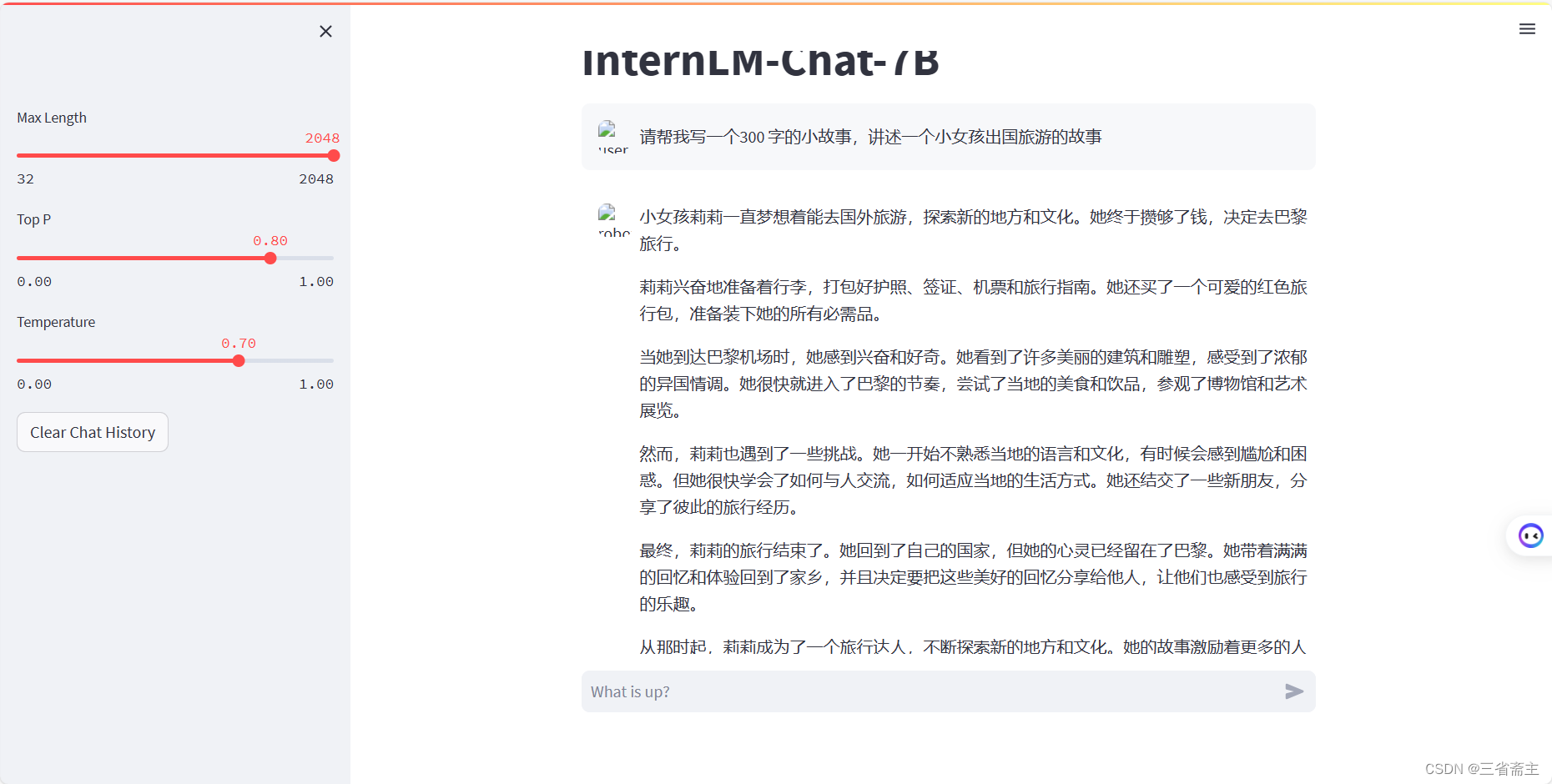
Task: Click the 0.70 Temperature value
Action: (x=239, y=343)
